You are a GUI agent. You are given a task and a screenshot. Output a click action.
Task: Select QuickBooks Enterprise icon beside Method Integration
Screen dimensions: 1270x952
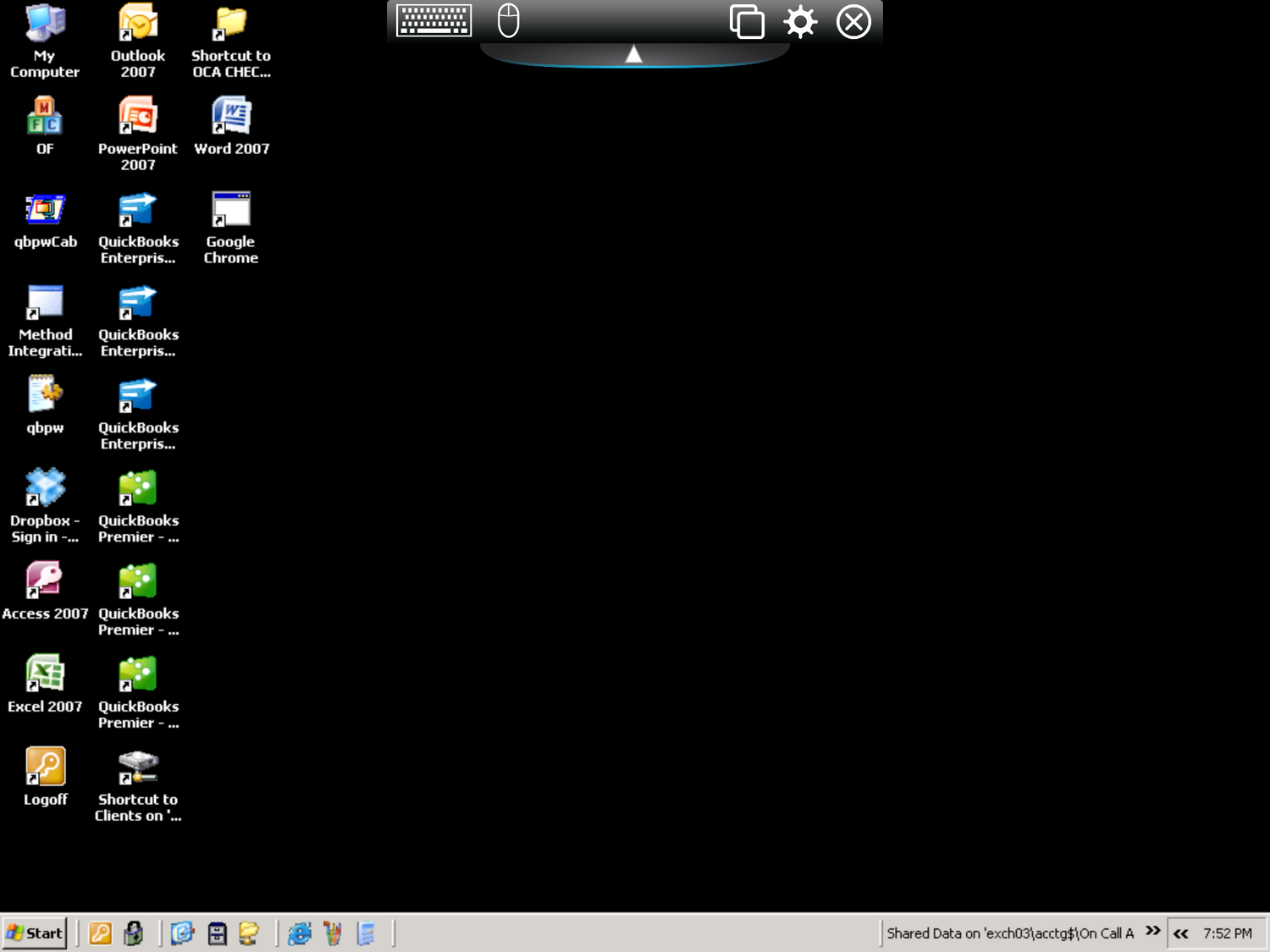tap(138, 321)
